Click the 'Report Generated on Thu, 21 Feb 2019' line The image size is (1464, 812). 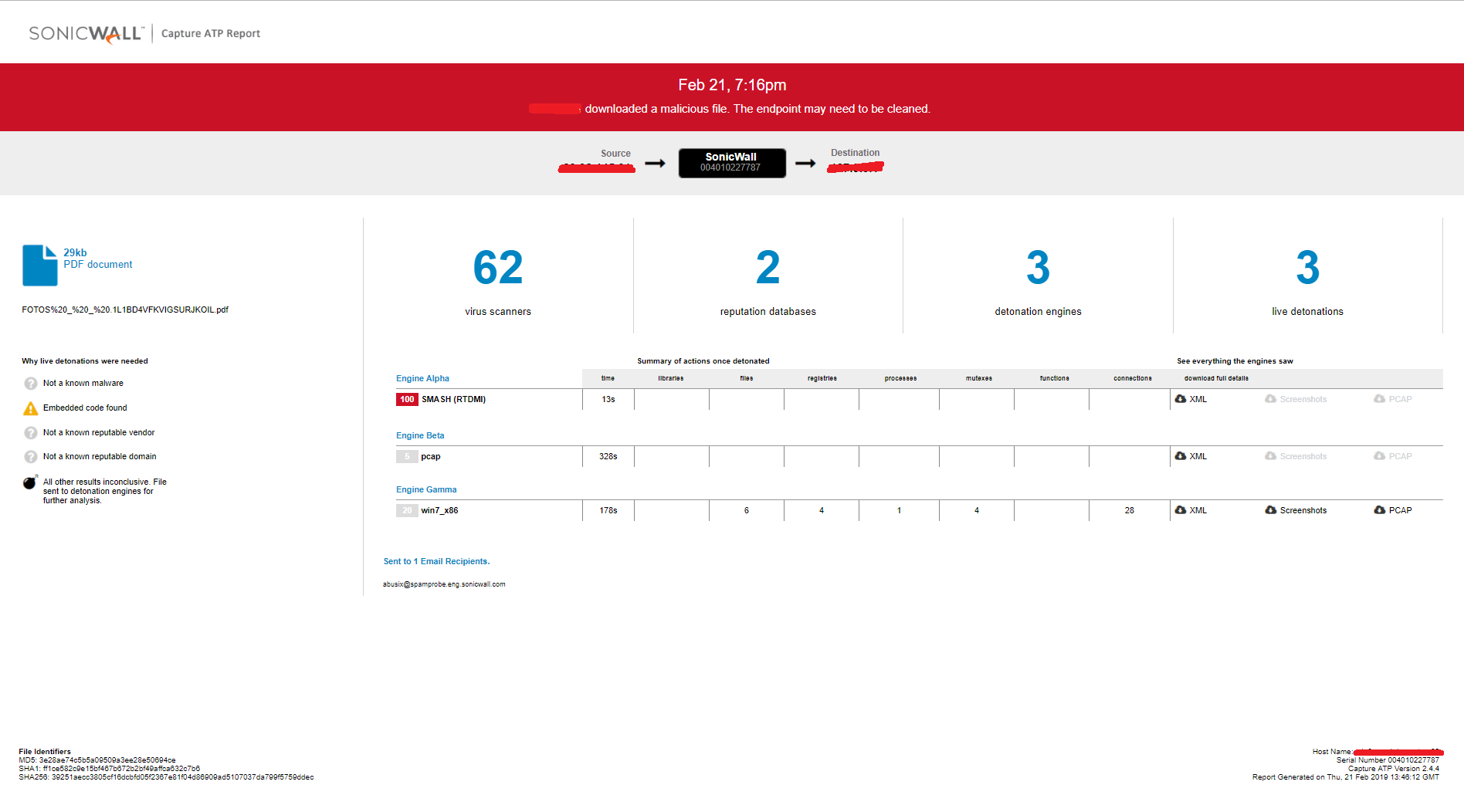click(1346, 777)
